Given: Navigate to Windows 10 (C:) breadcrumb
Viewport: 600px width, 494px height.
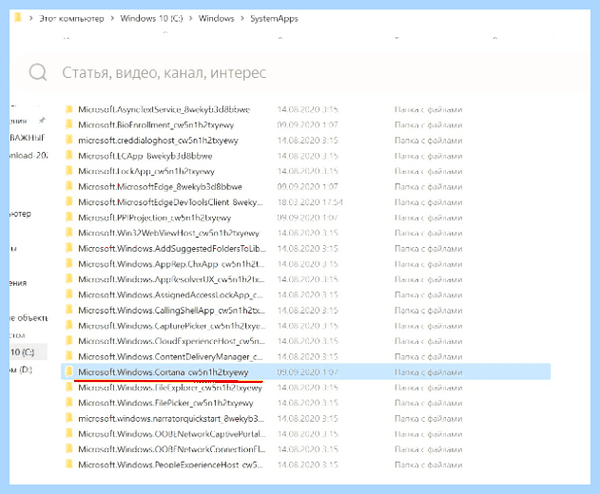Looking at the screenshot, I should pos(152,18).
